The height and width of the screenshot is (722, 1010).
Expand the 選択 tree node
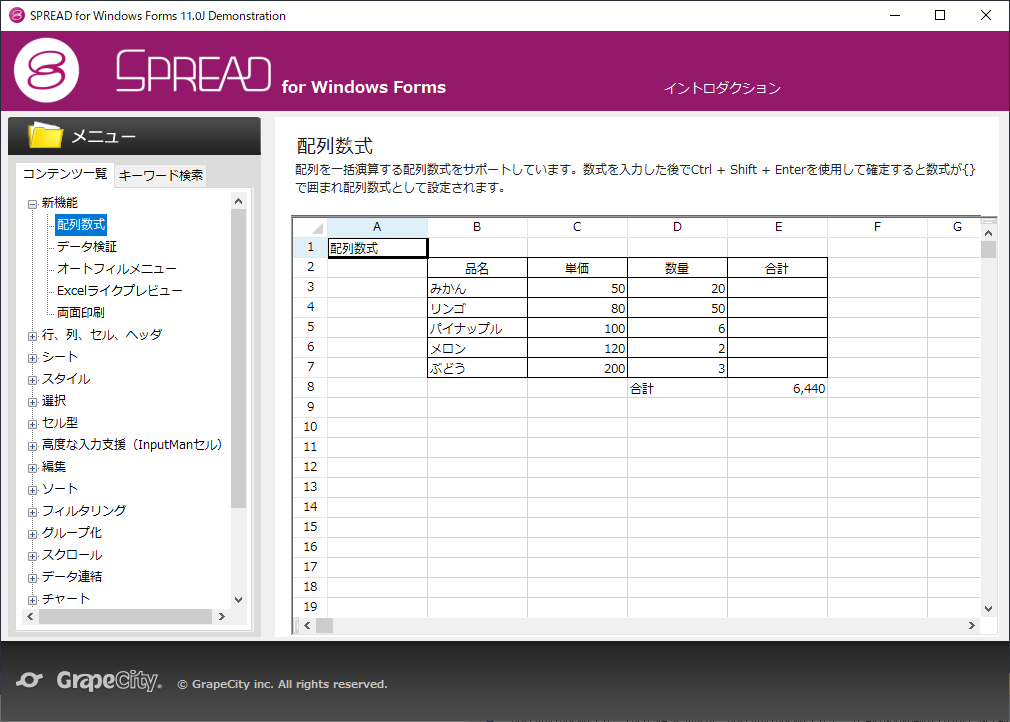point(32,402)
